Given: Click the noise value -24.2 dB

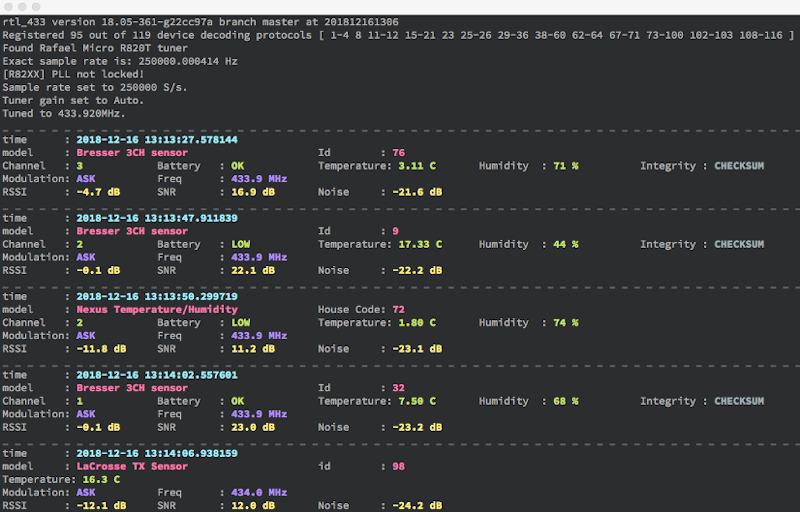Looking at the screenshot, I should coord(416,505).
